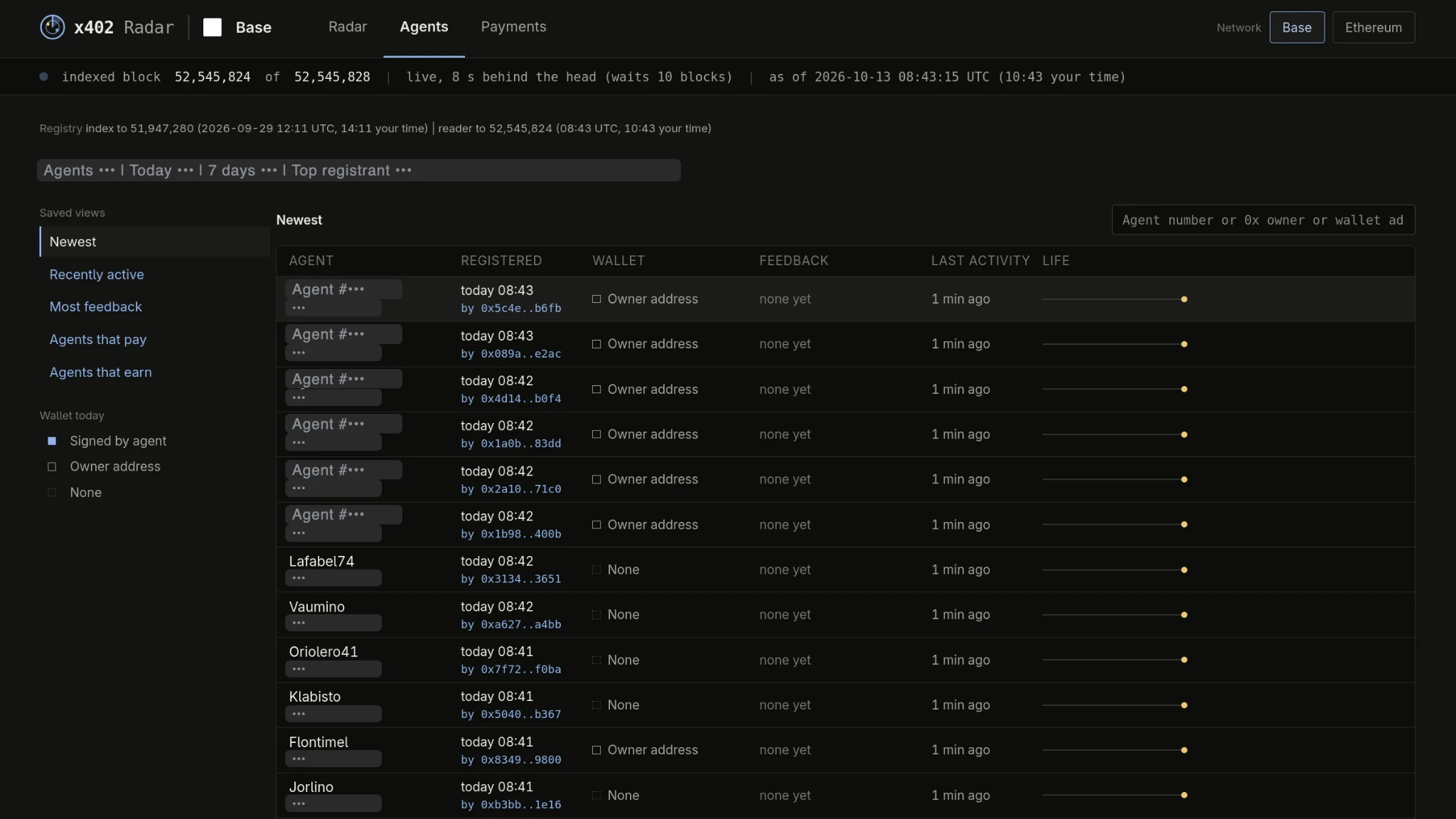1456x819 pixels.
Task: Open the Agents that pay view
Action: click(98, 340)
